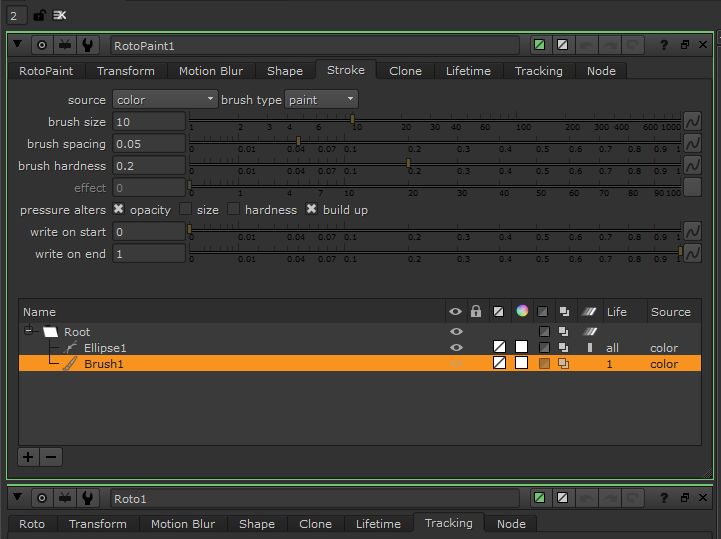Image resolution: width=721 pixels, height=539 pixels.
Task: Toggle Ellipse1 visibility eye
Action: (456, 348)
